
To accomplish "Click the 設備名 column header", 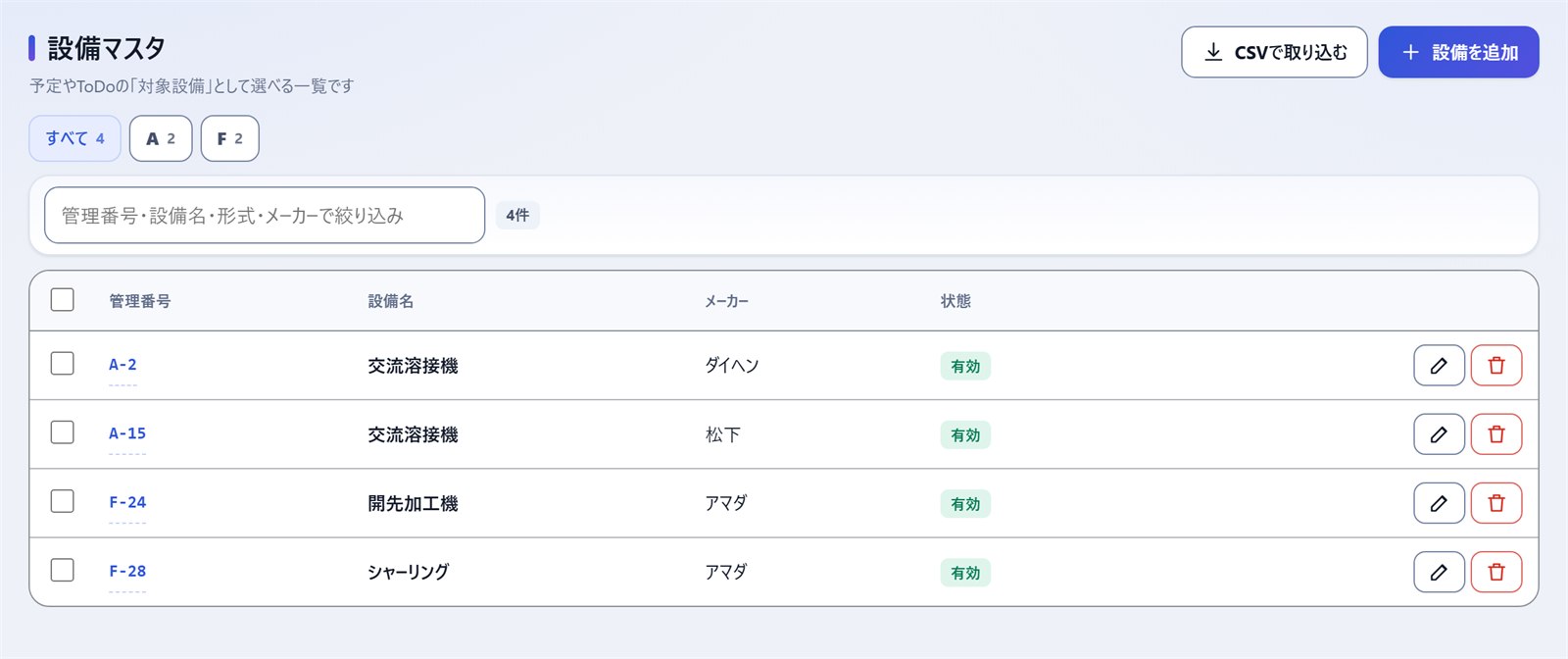I will (x=390, y=301).
